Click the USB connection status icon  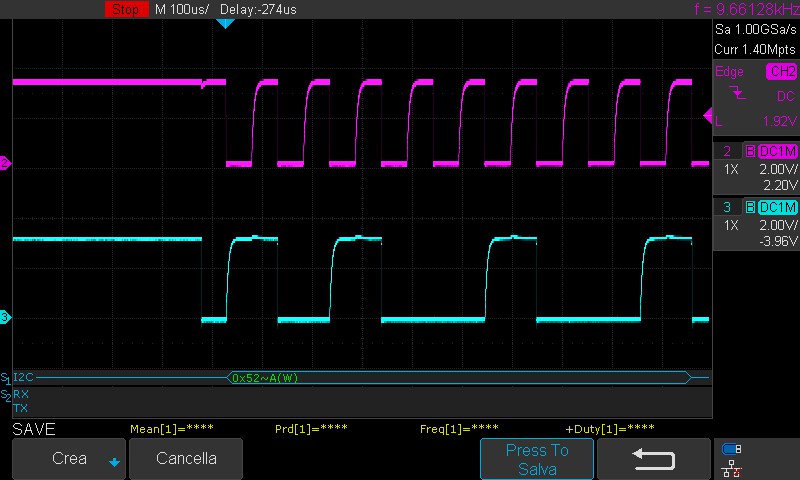731,449
